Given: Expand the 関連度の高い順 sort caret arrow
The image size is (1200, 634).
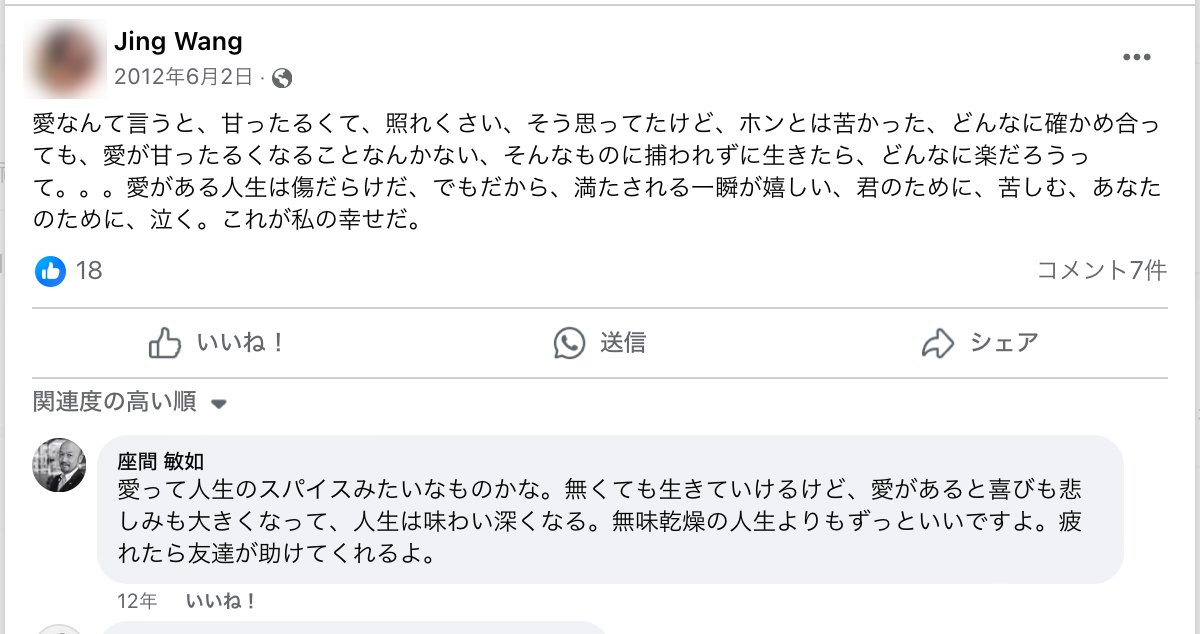Looking at the screenshot, I should 219,404.
